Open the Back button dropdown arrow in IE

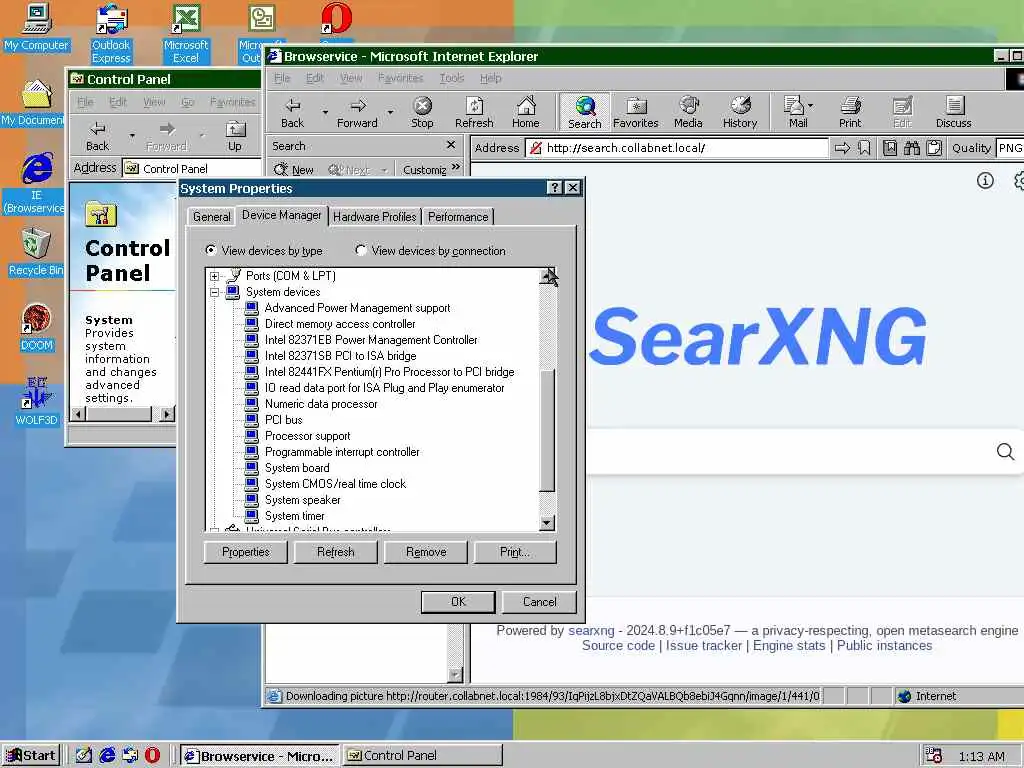[325, 112]
